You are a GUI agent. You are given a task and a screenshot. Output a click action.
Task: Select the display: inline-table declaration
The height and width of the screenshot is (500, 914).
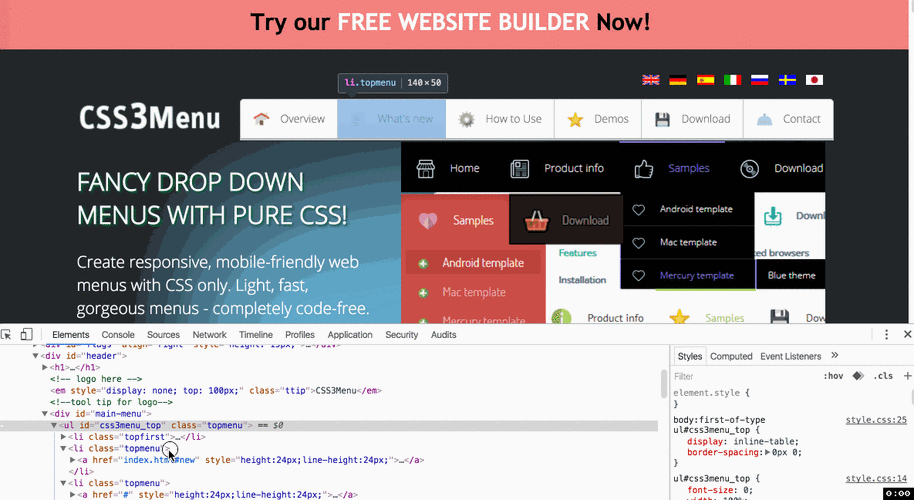point(743,441)
